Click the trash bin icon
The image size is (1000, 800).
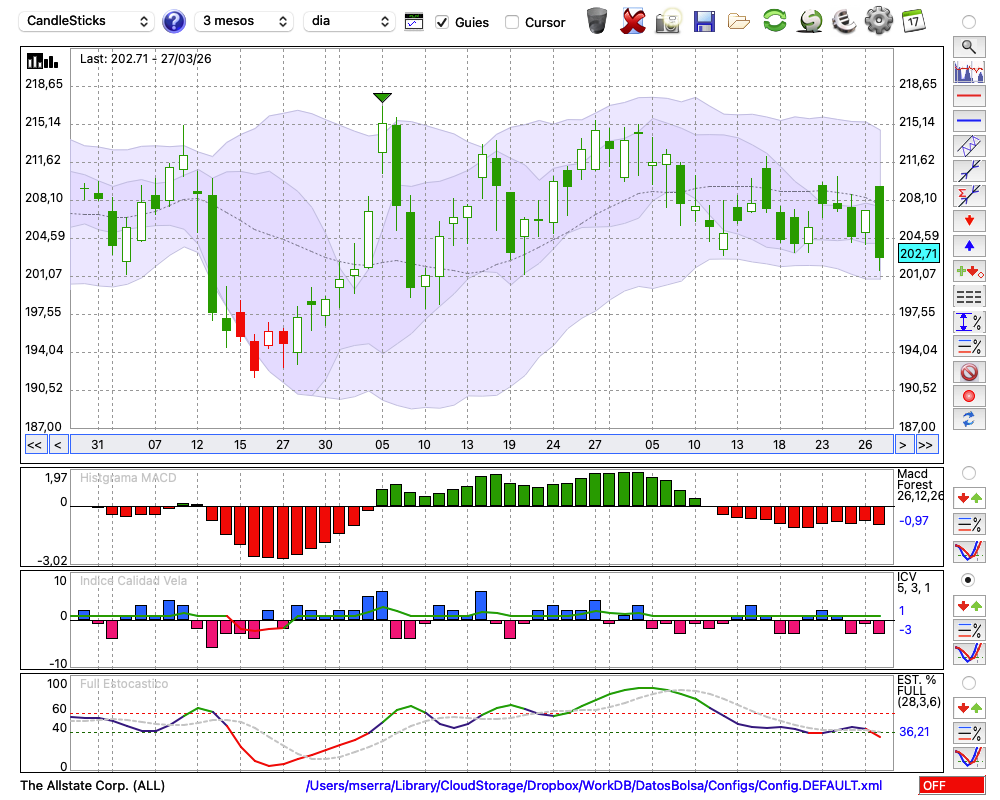coord(597,21)
